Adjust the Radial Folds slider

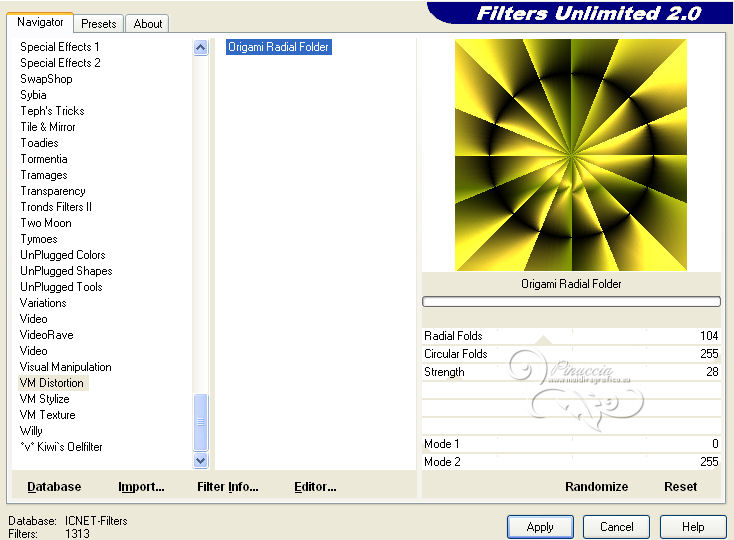click(x=571, y=336)
